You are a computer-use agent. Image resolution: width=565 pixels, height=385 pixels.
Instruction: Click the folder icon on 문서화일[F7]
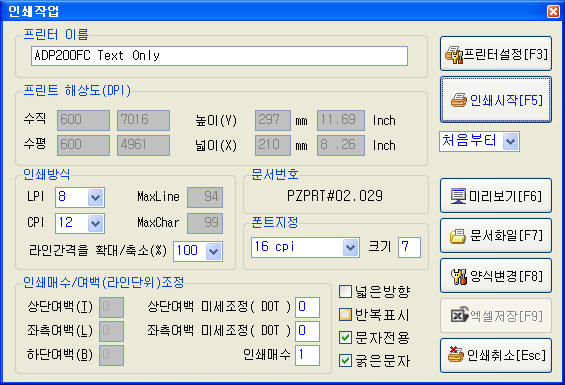[458, 236]
